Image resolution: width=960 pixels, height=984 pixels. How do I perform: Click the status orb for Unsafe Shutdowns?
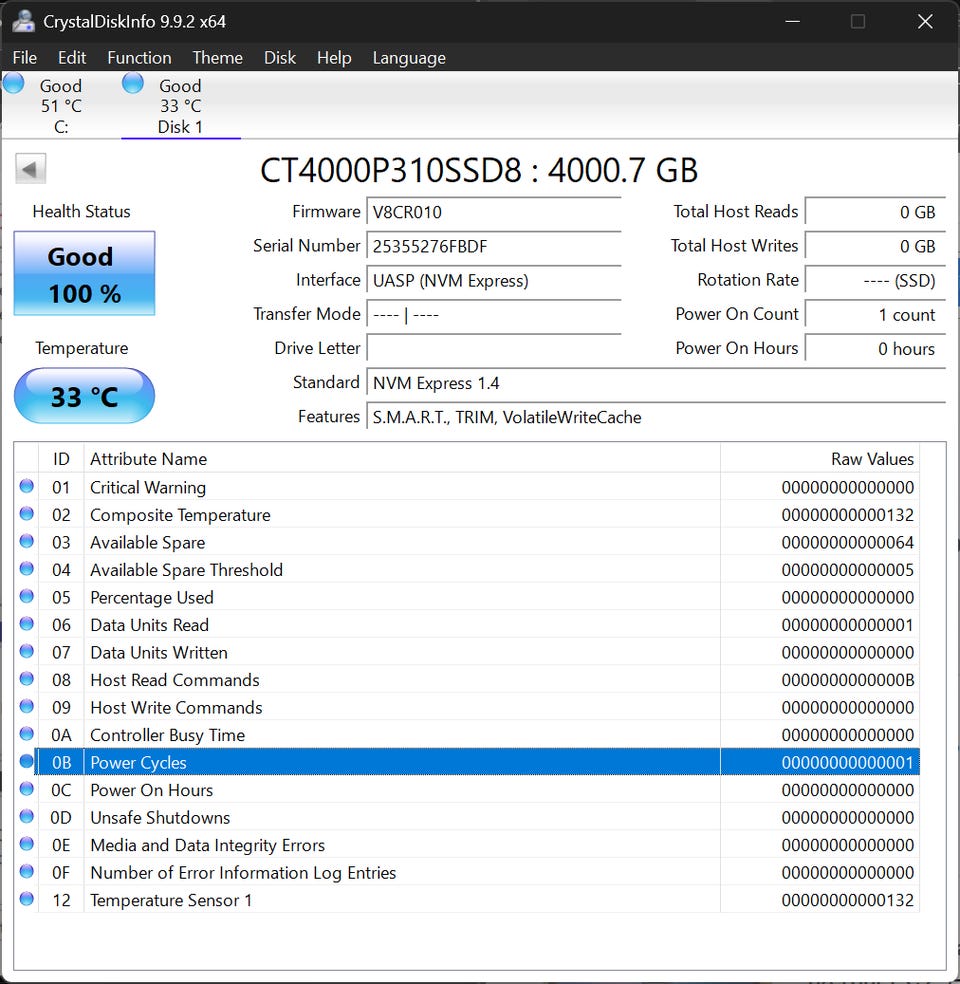[26, 816]
